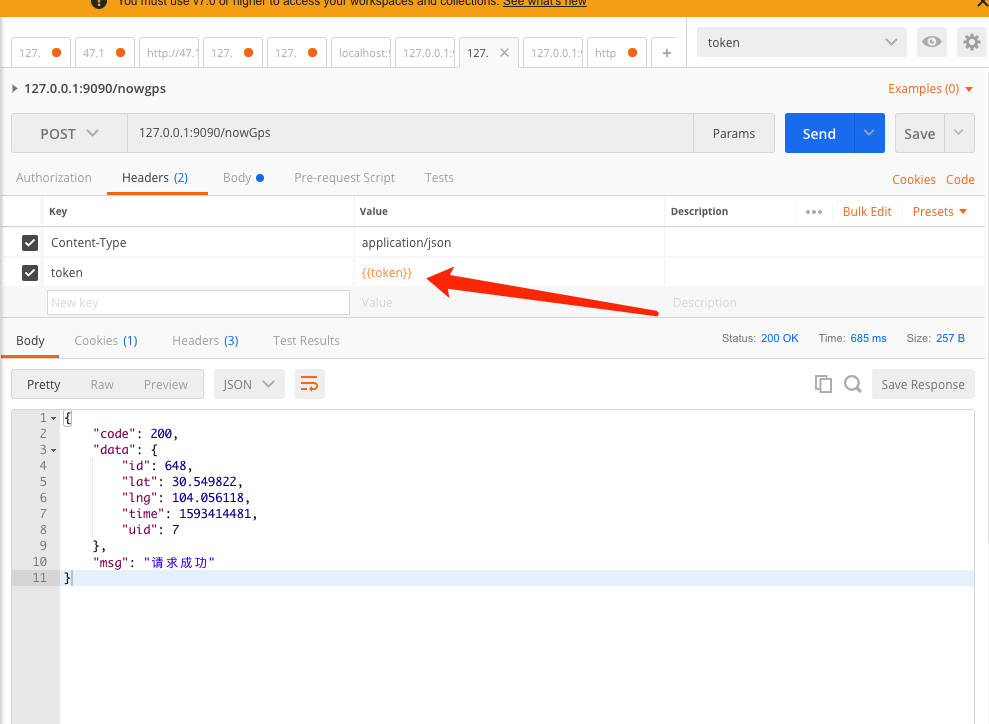The image size is (989, 724).
Task: Open a new request tab with the plus icon
Action: pos(667,52)
